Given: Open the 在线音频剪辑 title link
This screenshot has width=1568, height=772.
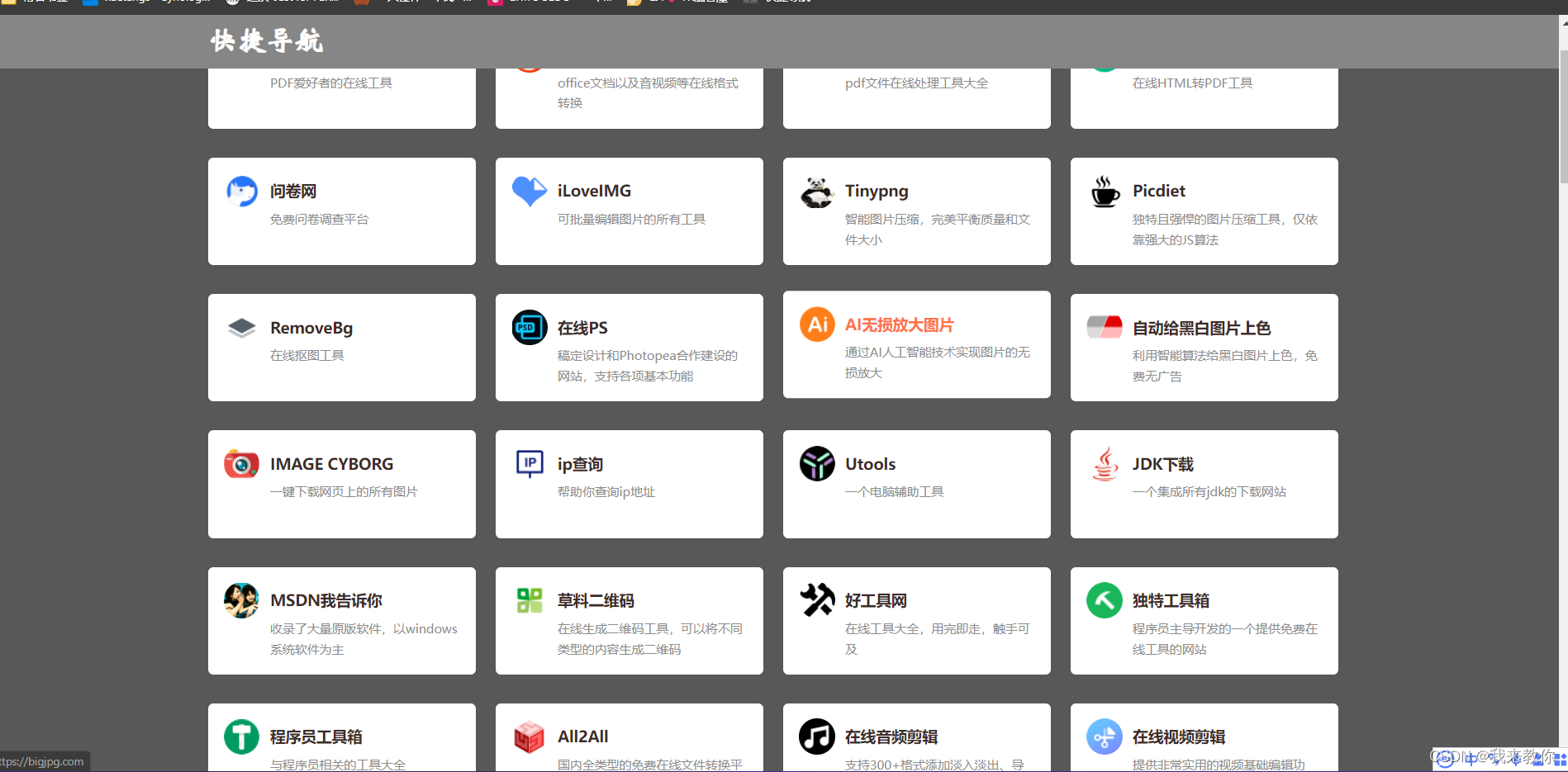Looking at the screenshot, I should click(891, 736).
